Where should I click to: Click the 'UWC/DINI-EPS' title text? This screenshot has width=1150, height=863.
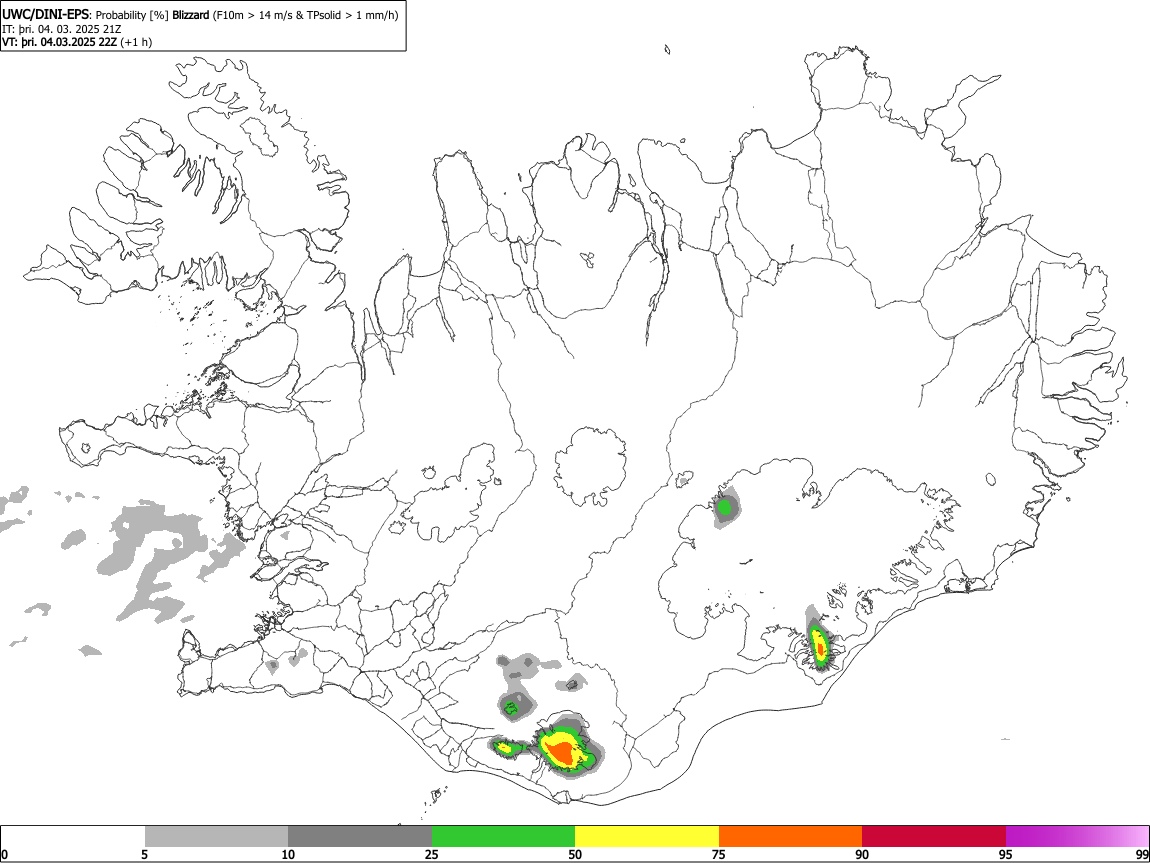tap(45, 15)
